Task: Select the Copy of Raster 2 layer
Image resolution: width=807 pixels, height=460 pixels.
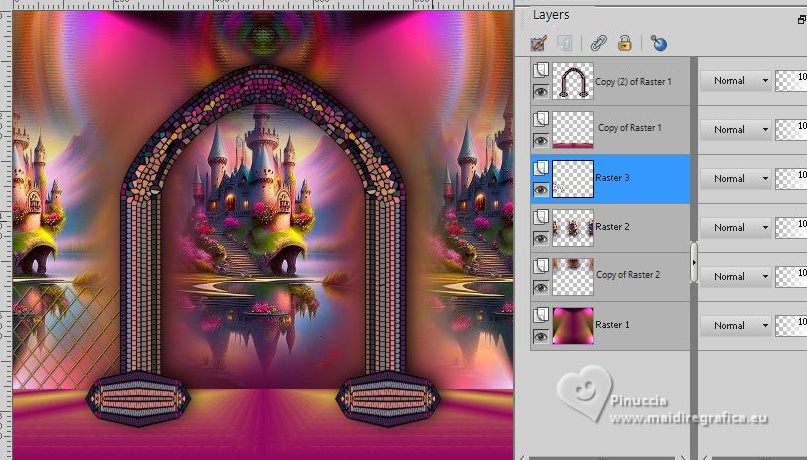Action: coord(627,275)
